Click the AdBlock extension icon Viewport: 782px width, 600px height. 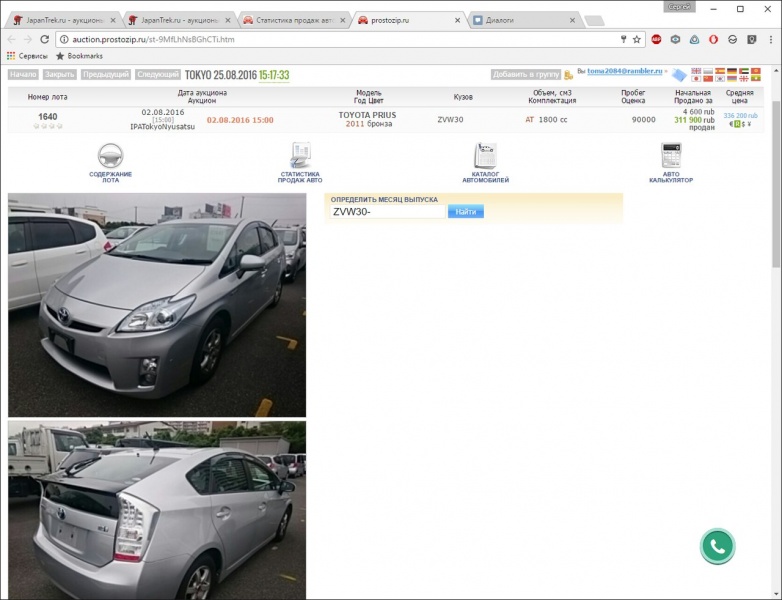click(x=657, y=39)
